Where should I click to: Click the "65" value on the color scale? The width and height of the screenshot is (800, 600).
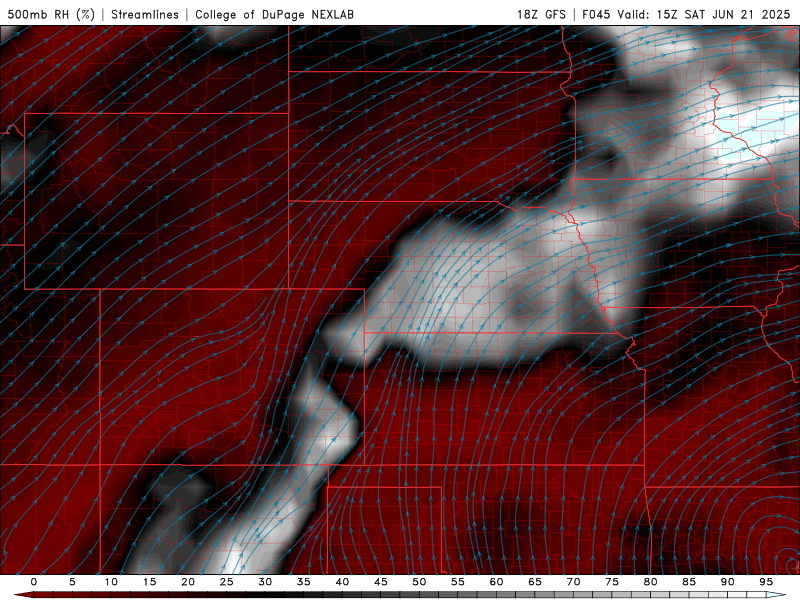(x=535, y=582)
